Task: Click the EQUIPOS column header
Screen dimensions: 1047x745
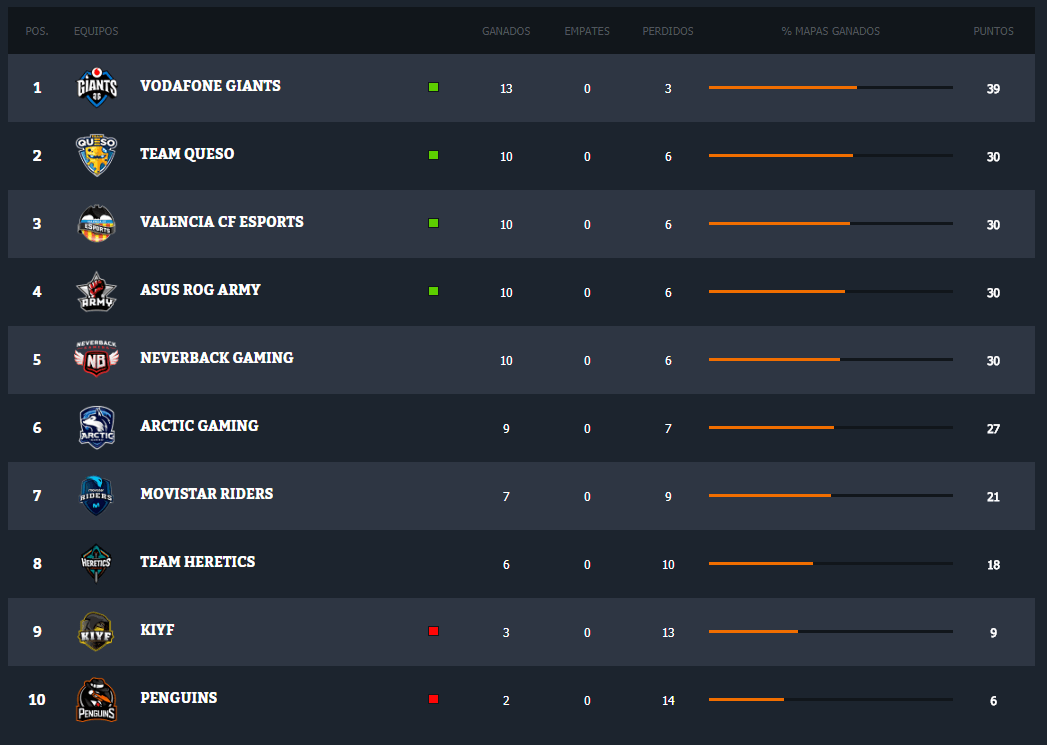Action: (x=96, y=31)
